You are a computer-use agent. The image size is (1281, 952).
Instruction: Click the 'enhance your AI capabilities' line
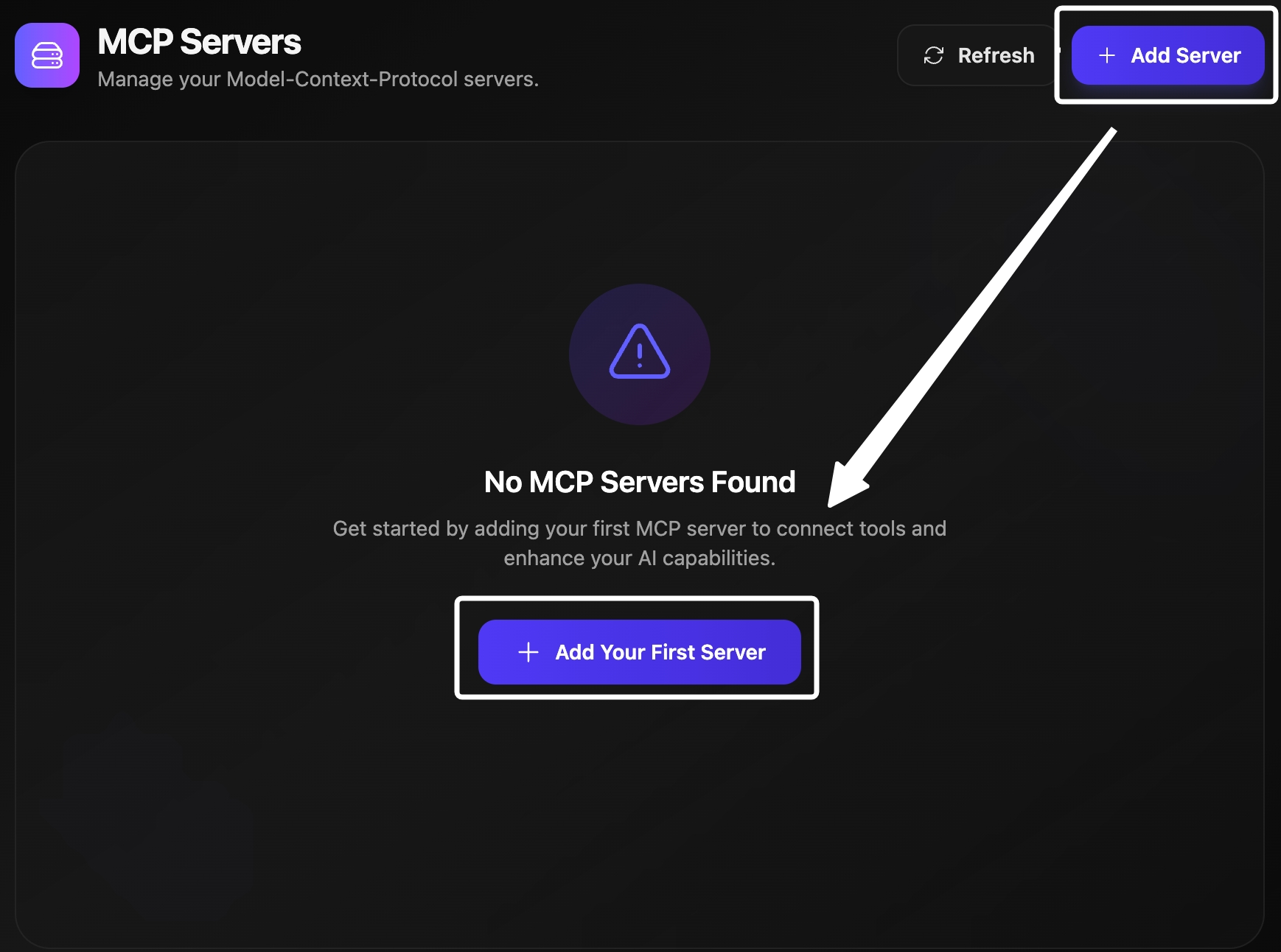click(x=640, y=558)
